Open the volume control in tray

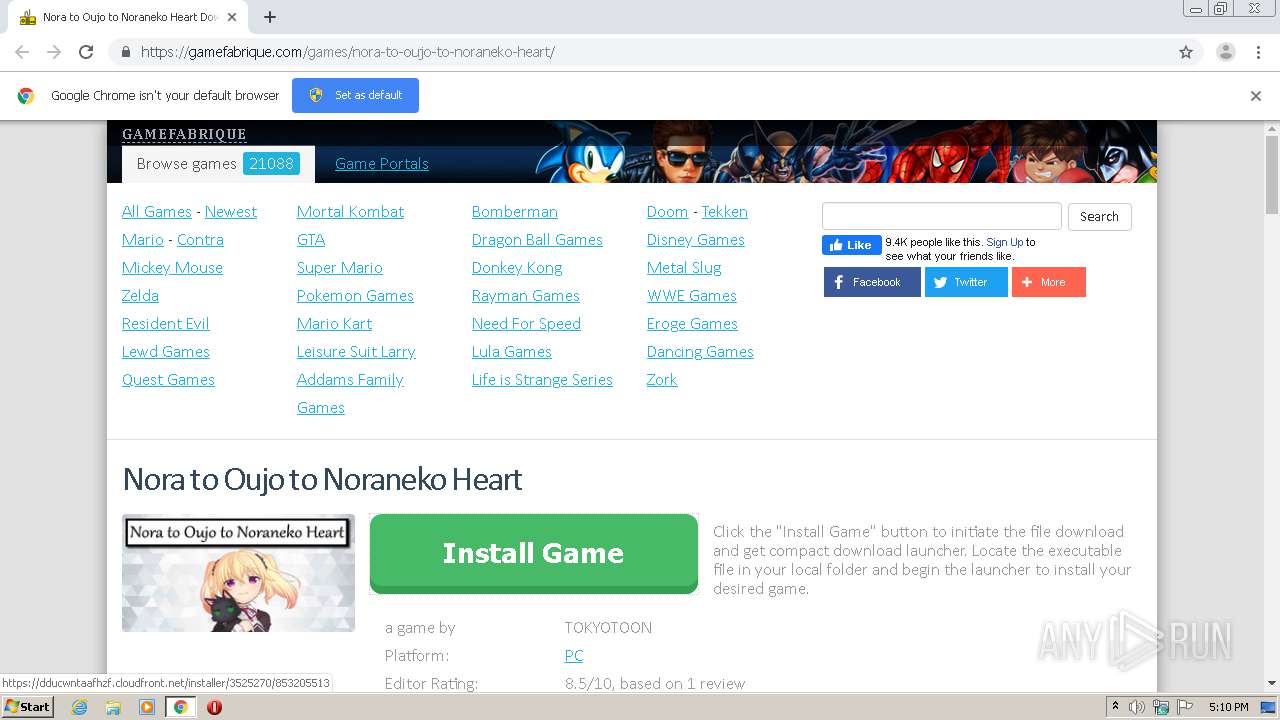tap(1137, 707)
